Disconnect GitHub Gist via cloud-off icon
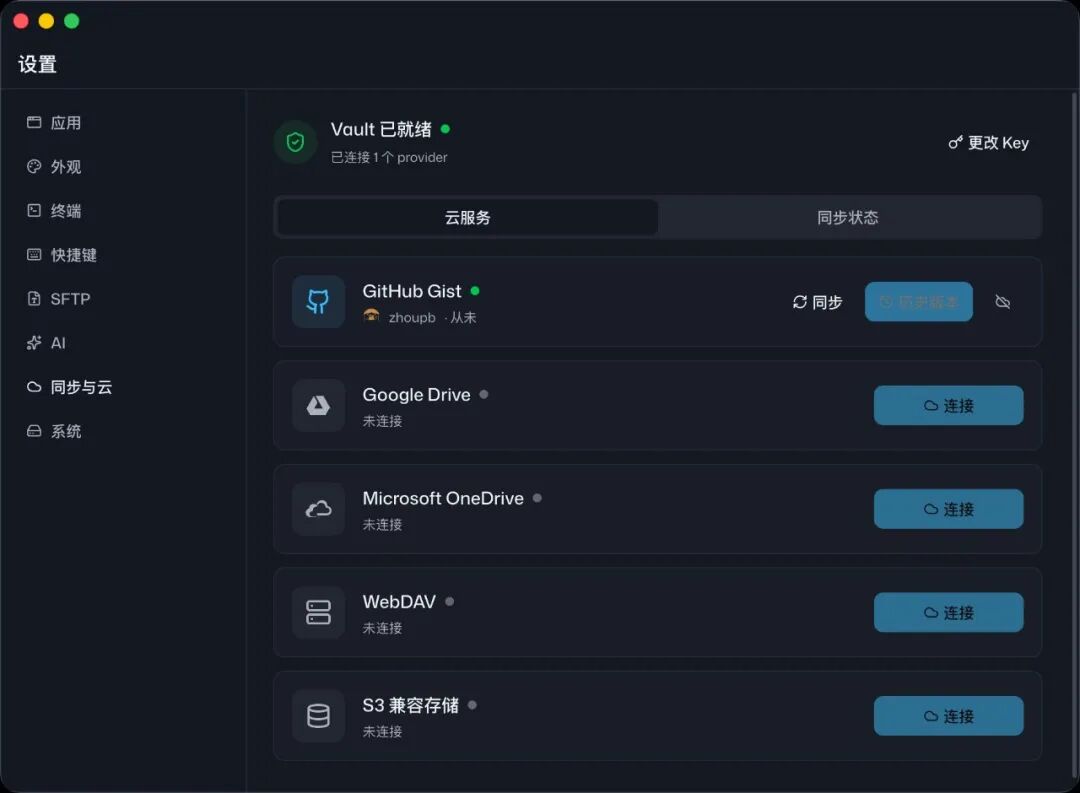The image size is (1080, 793). (1003, 302)
